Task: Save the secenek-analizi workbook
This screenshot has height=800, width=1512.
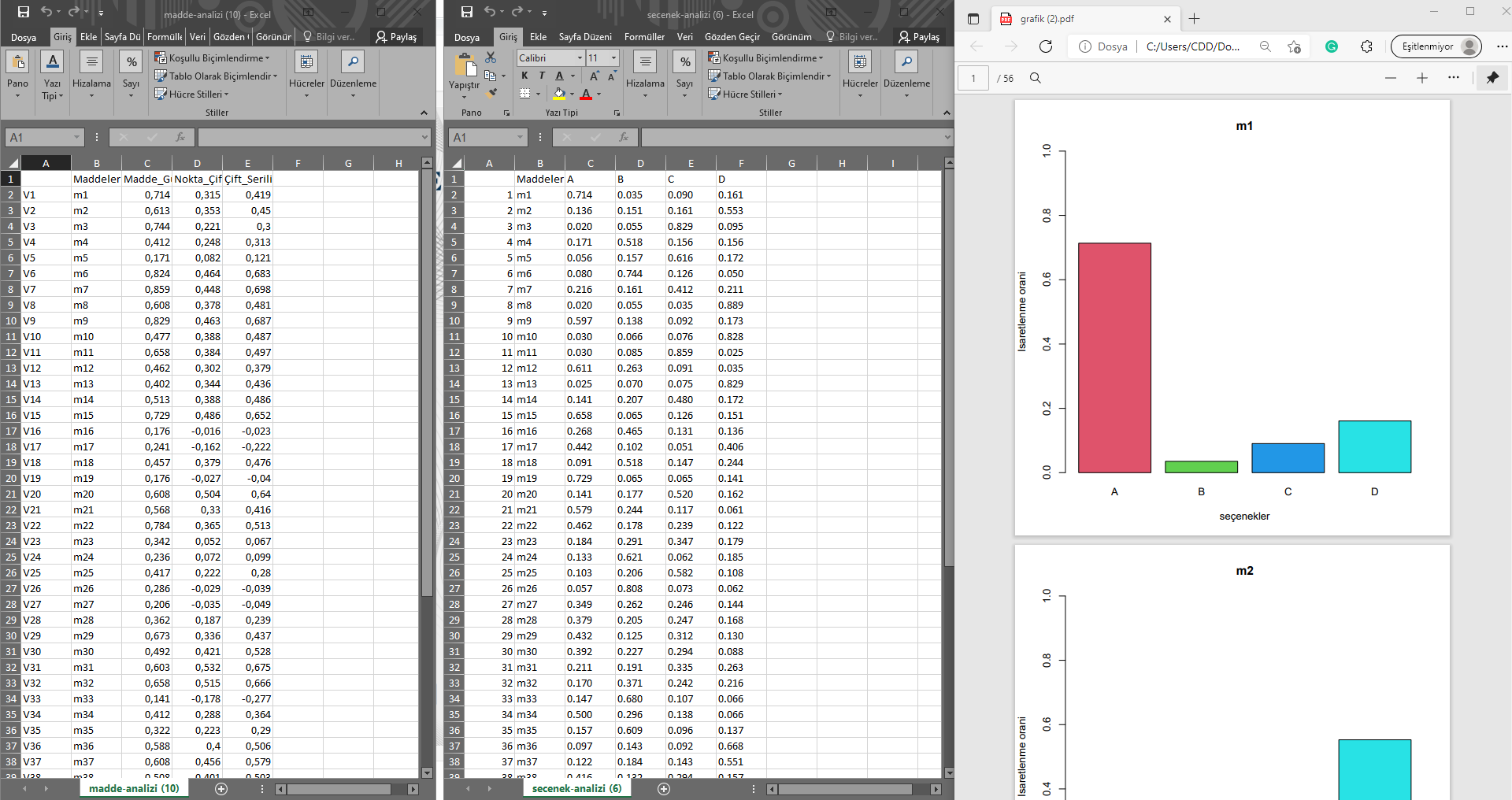Action: [467, 12]
